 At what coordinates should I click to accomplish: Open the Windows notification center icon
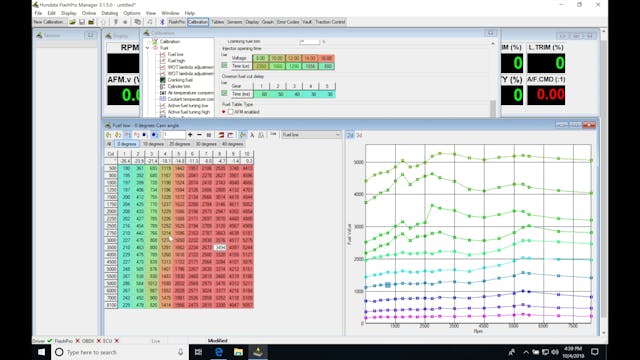(595, 352)
